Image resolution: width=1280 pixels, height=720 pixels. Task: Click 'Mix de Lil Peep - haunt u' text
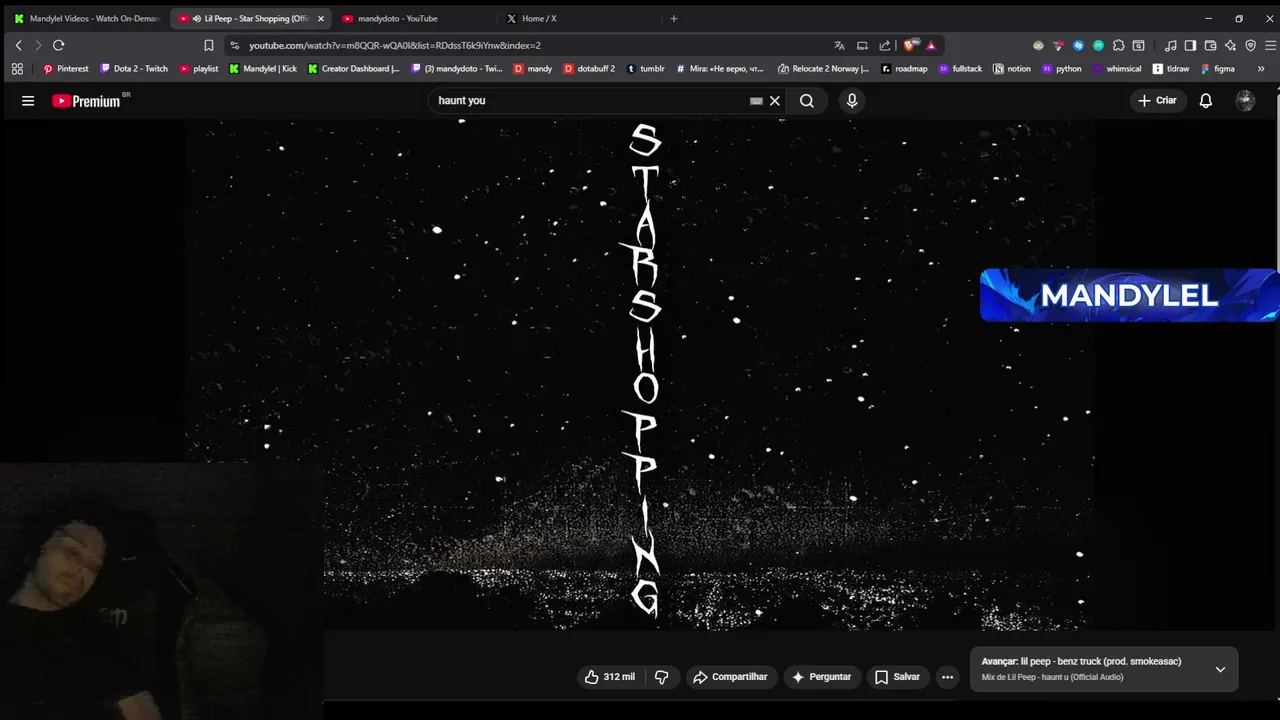[1052, 677]
